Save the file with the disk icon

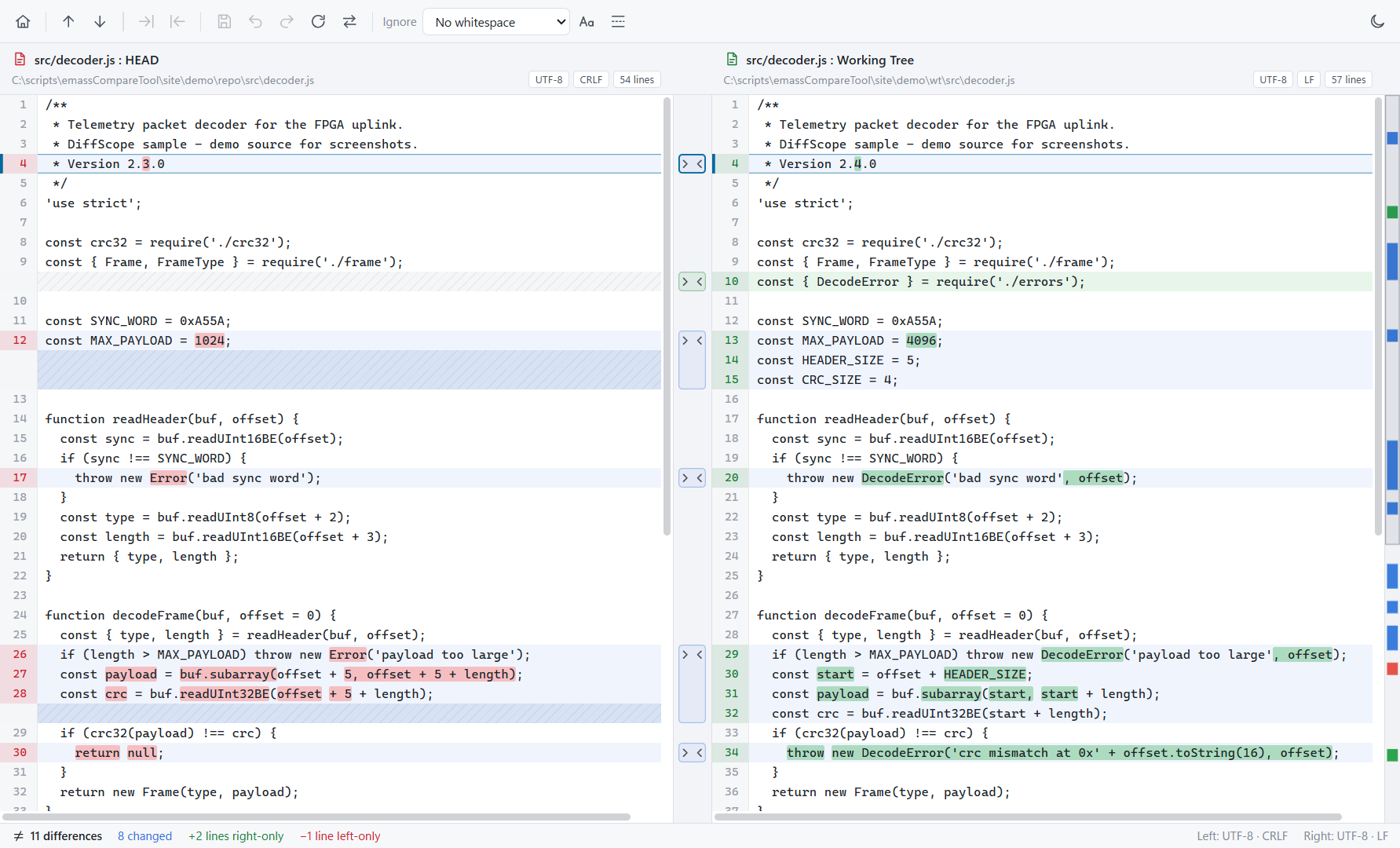pyautogui.click(x=225, y=22)
